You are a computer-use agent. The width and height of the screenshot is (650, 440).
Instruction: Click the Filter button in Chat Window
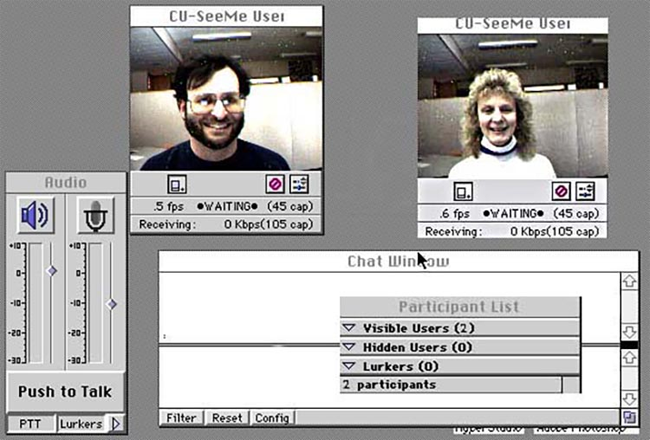[181, 418]
